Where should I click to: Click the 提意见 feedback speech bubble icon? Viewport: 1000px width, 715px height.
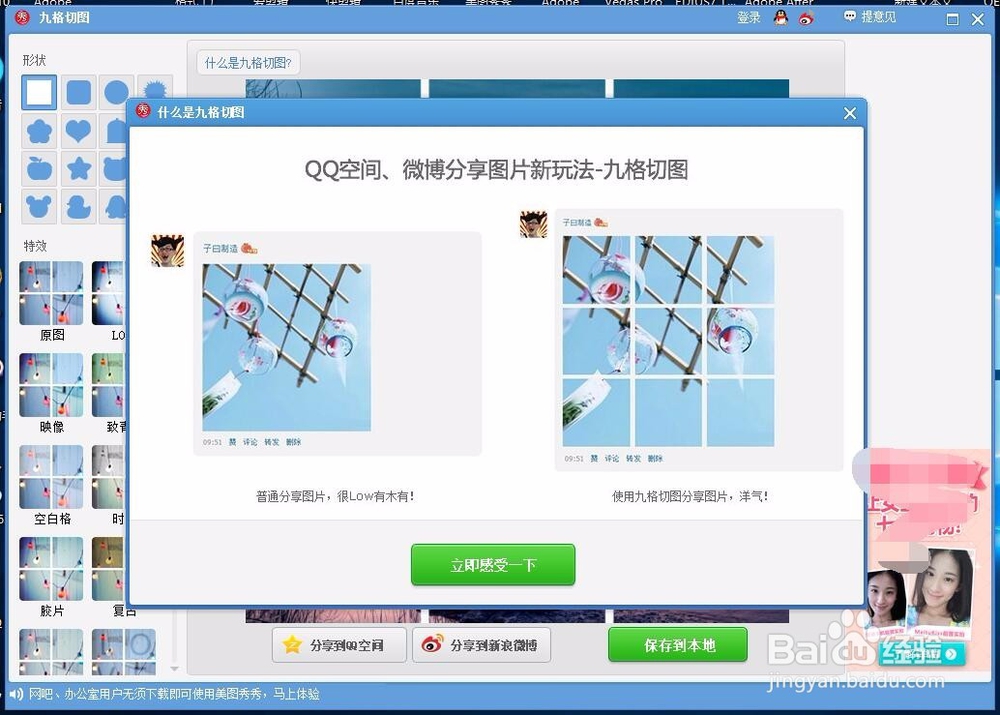click(847, 17)
